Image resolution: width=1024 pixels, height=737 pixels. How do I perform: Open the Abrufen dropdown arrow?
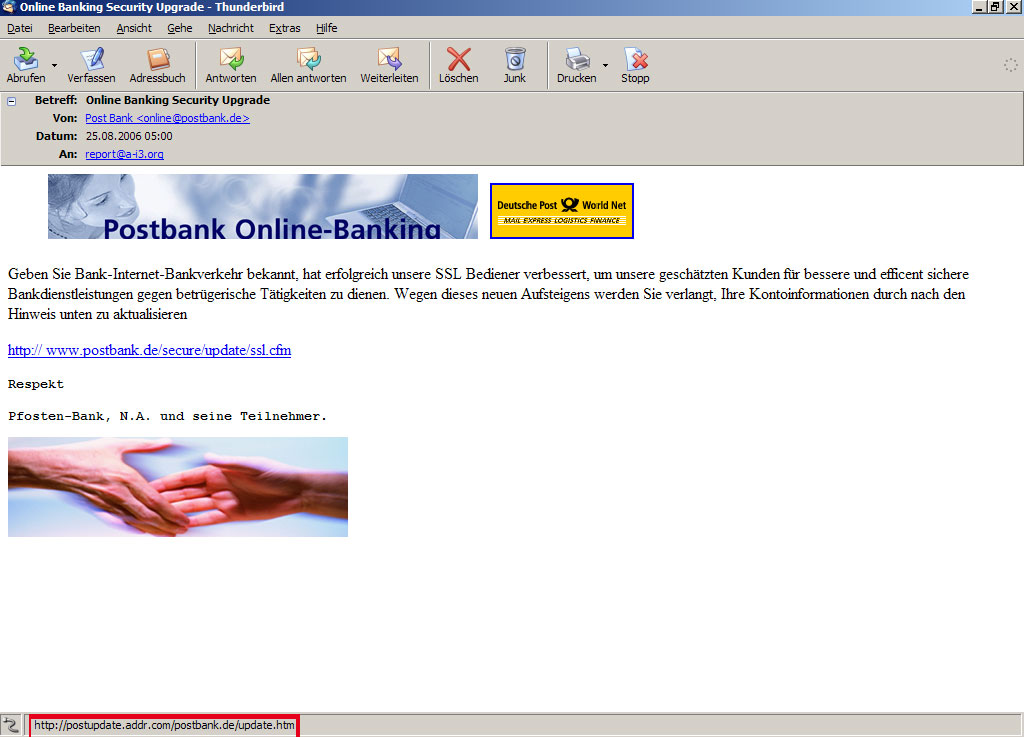[x=54, y=65]
